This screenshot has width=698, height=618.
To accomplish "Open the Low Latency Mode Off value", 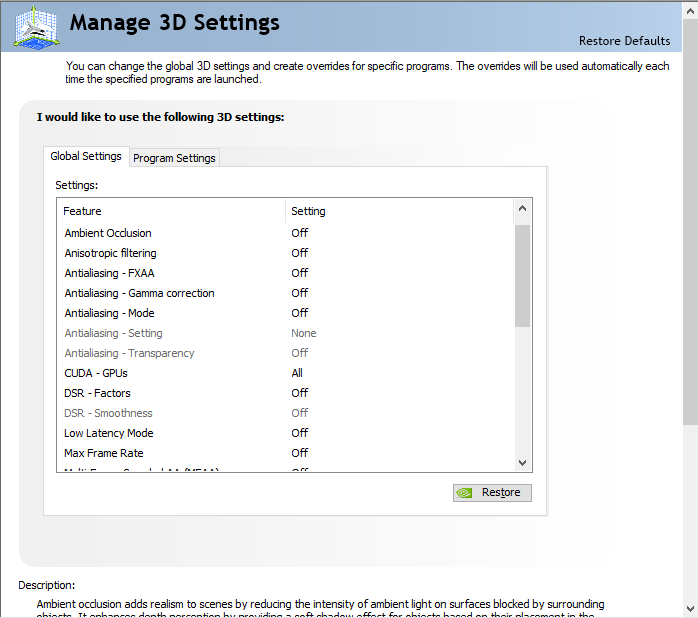I will click(x=300, y=433).
